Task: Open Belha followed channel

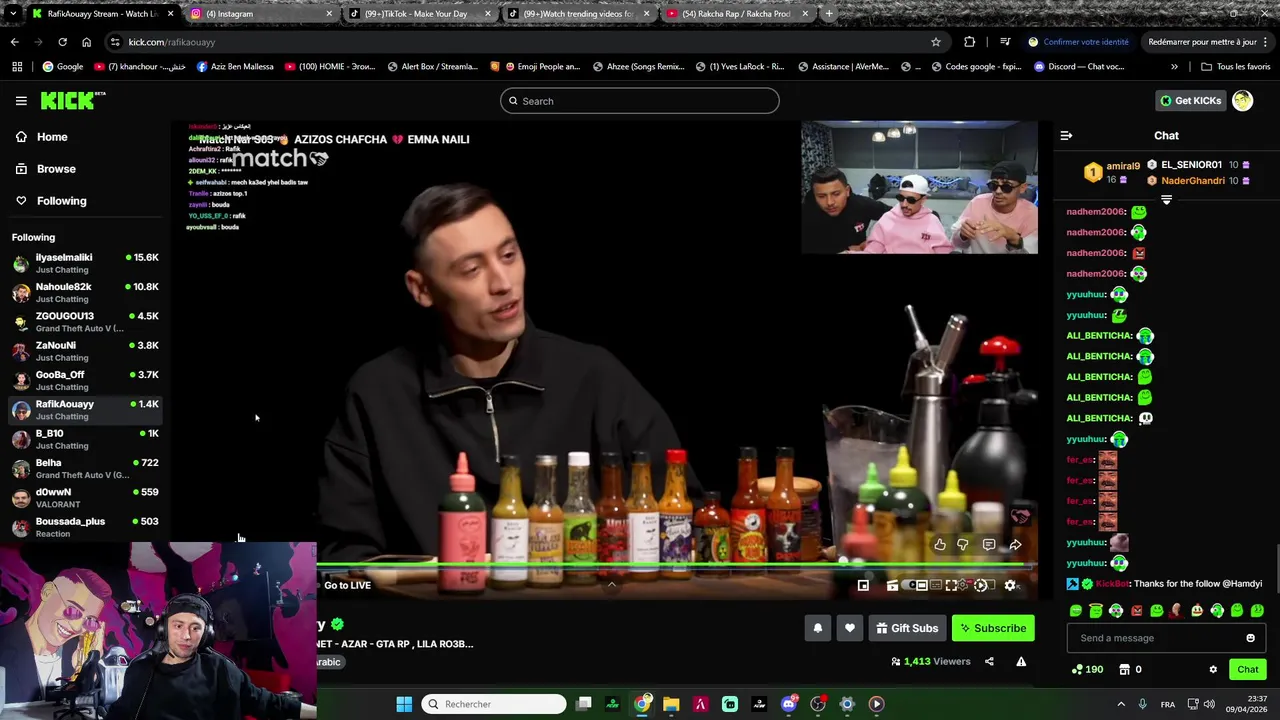Action: coord(85,468)
